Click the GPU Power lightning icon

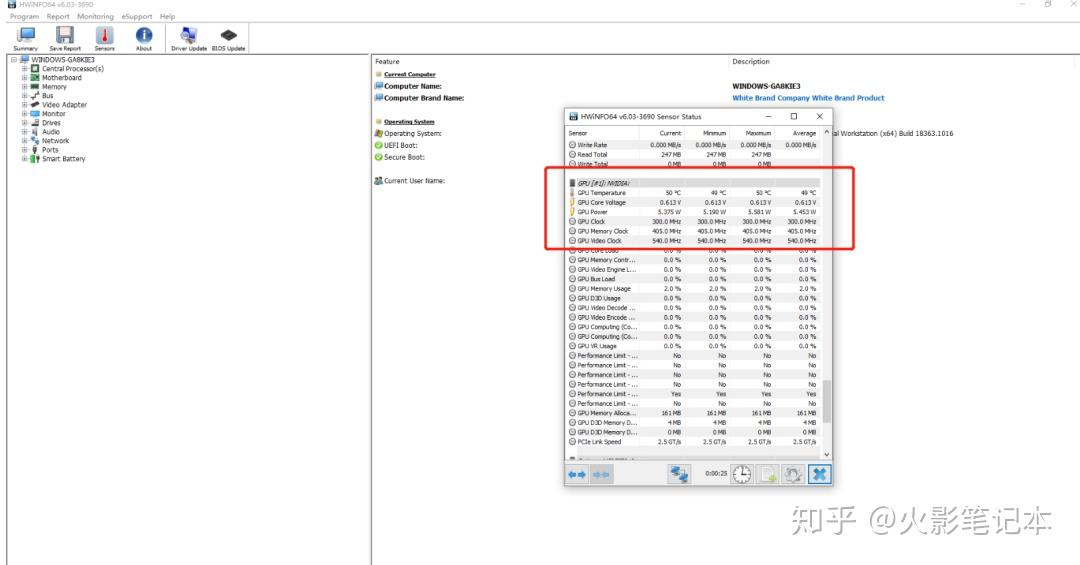(572, 212)
